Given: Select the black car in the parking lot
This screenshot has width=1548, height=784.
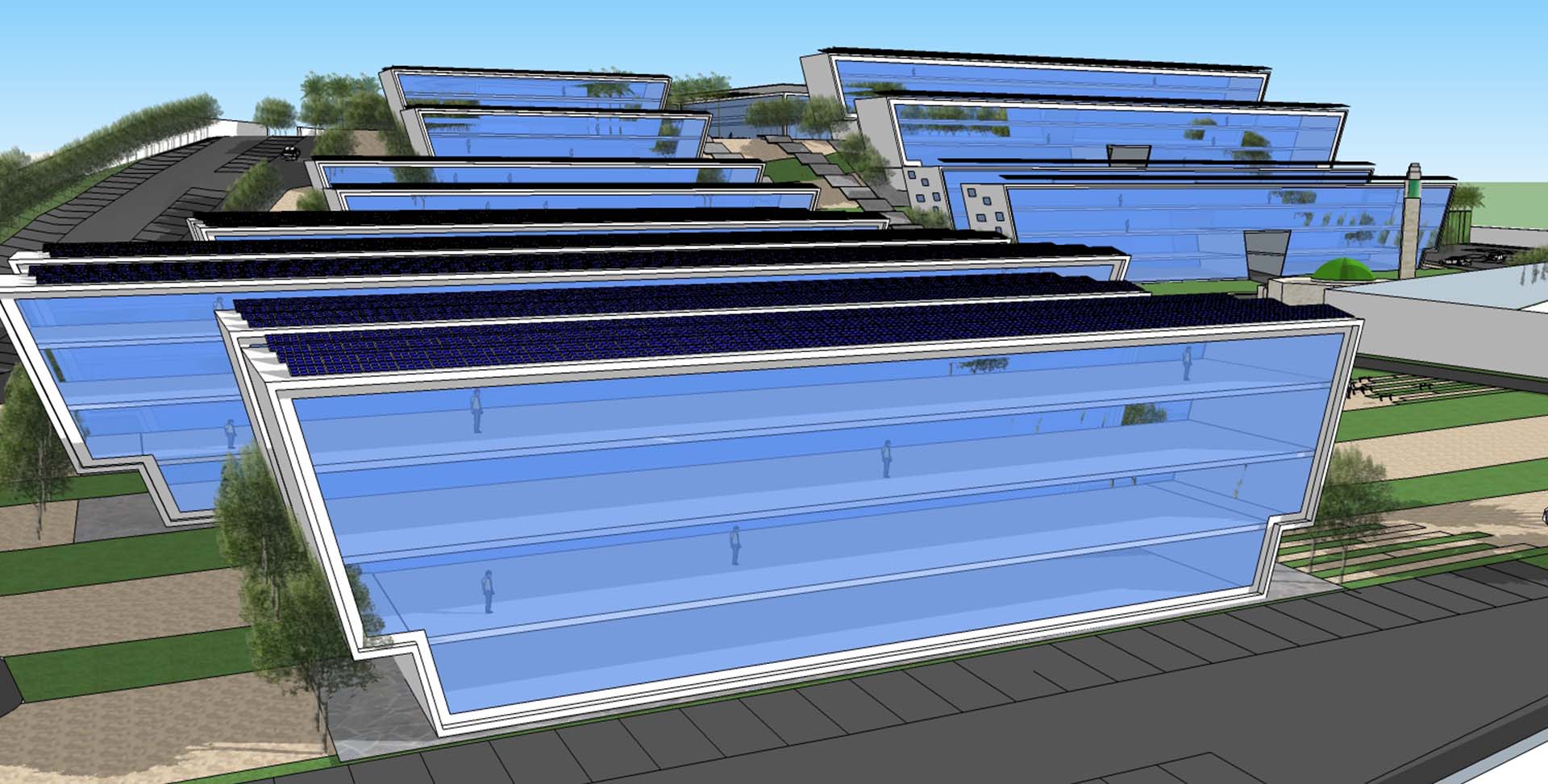Looking at the screenshot, I should 291,151.
